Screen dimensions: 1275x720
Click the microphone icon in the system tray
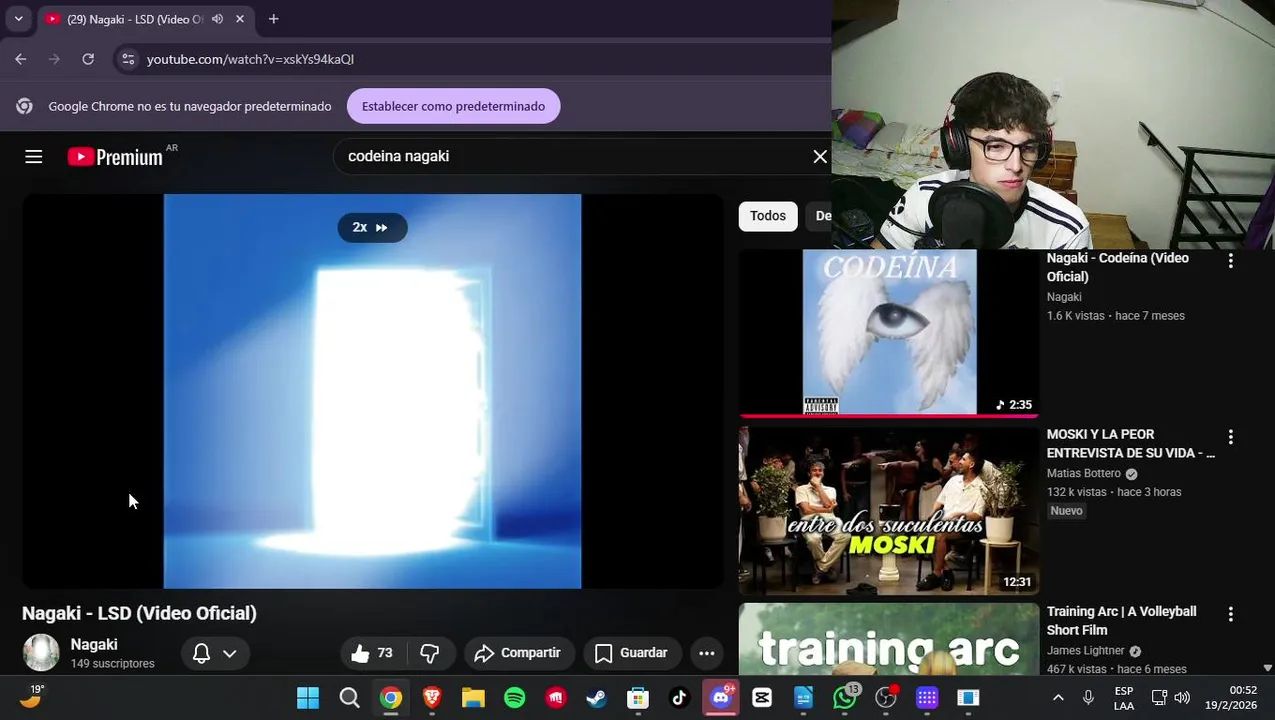click(1088, 698)
